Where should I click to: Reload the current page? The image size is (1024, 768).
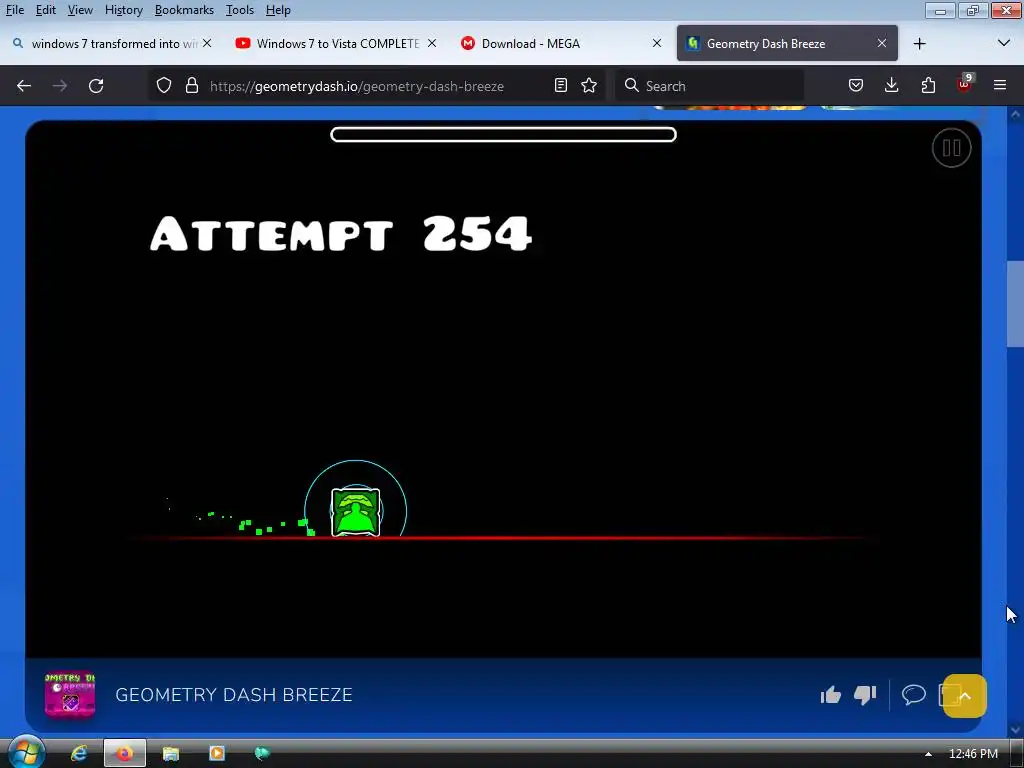(x=96, y=86)
